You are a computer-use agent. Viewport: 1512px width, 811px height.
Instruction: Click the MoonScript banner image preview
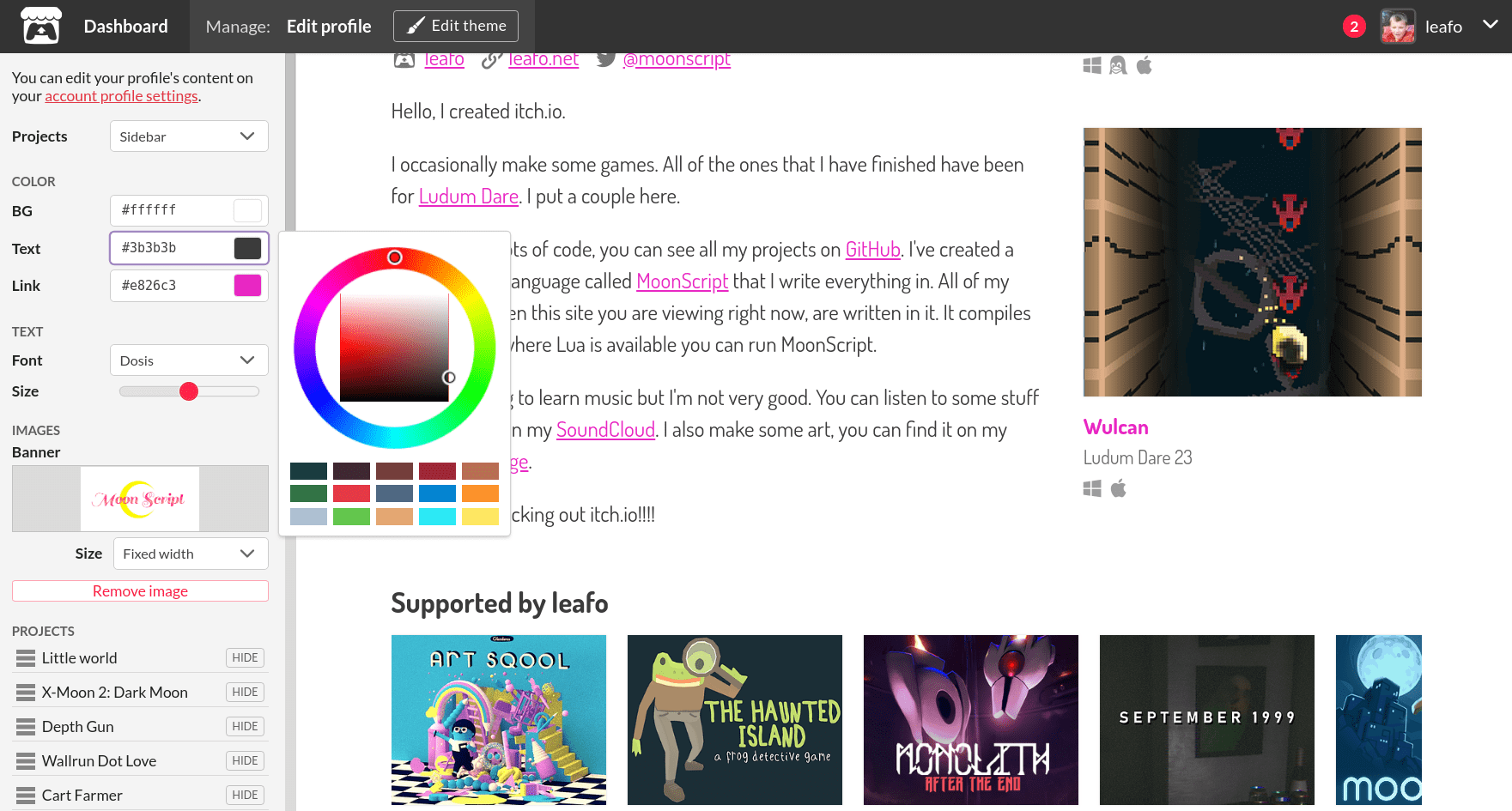point(140,499)
